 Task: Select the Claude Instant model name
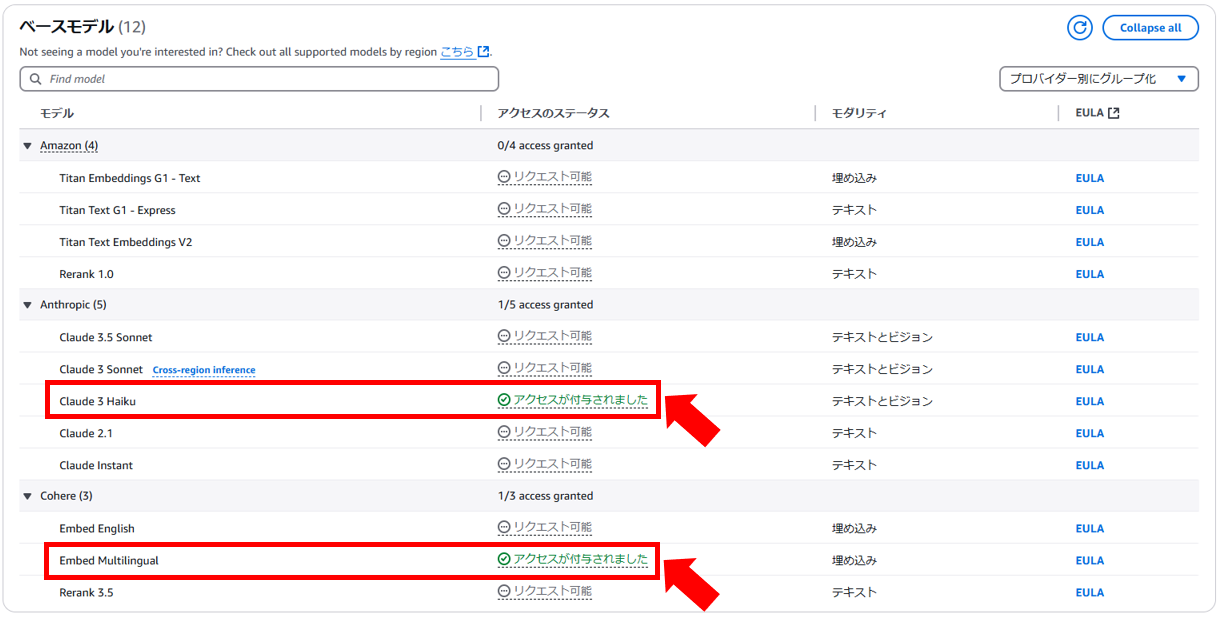click(x=96, y=465)
